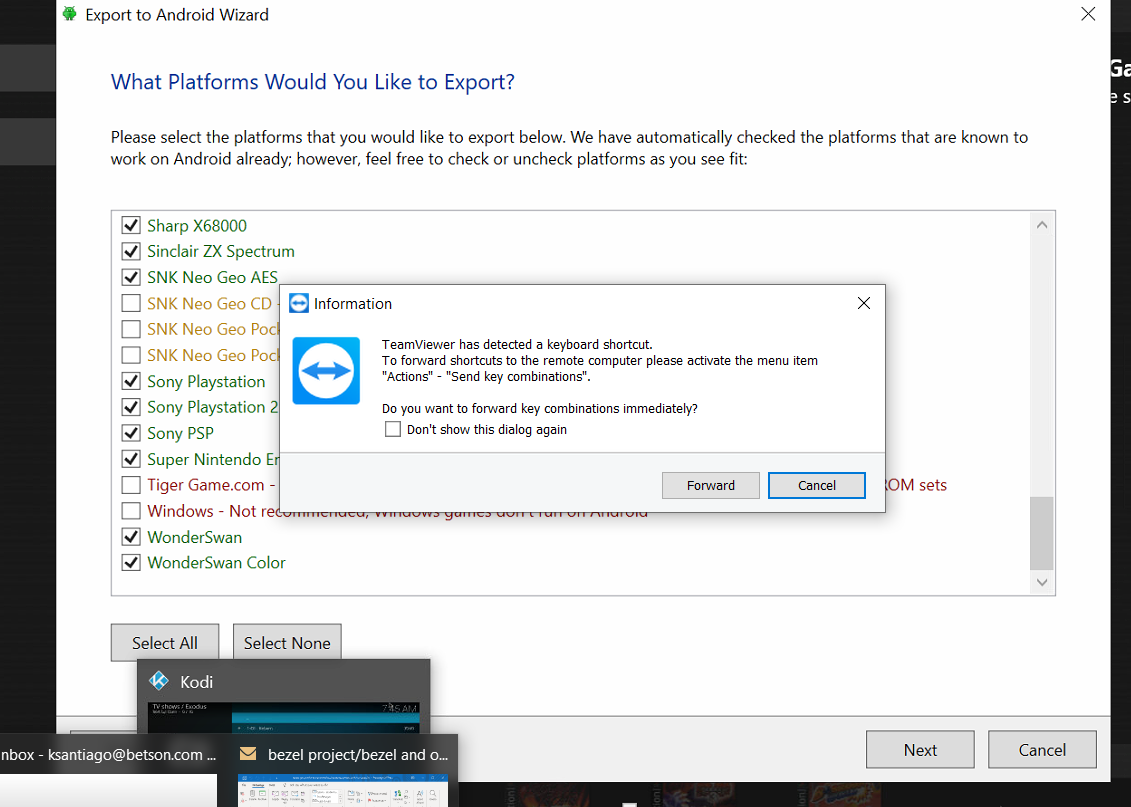The image size is (1131, 807).
Task: Open the Kodi window preview thumbnail
Action: coord(283,718)
